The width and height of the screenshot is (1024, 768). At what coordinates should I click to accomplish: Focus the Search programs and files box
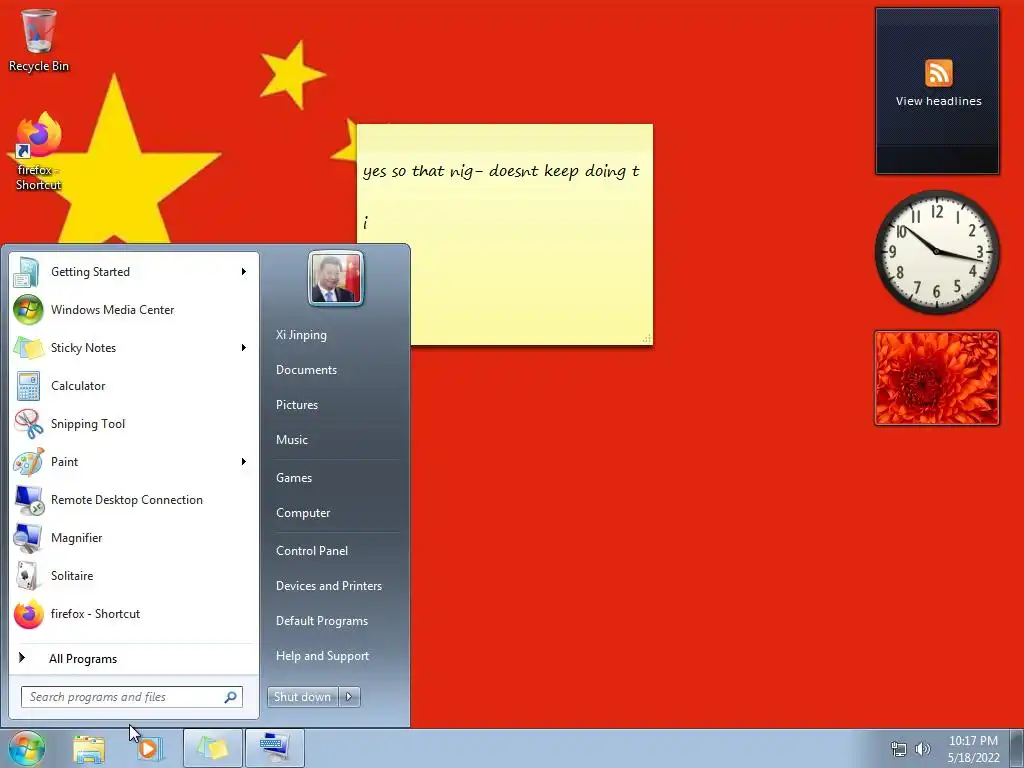click(x=132, y=697)
